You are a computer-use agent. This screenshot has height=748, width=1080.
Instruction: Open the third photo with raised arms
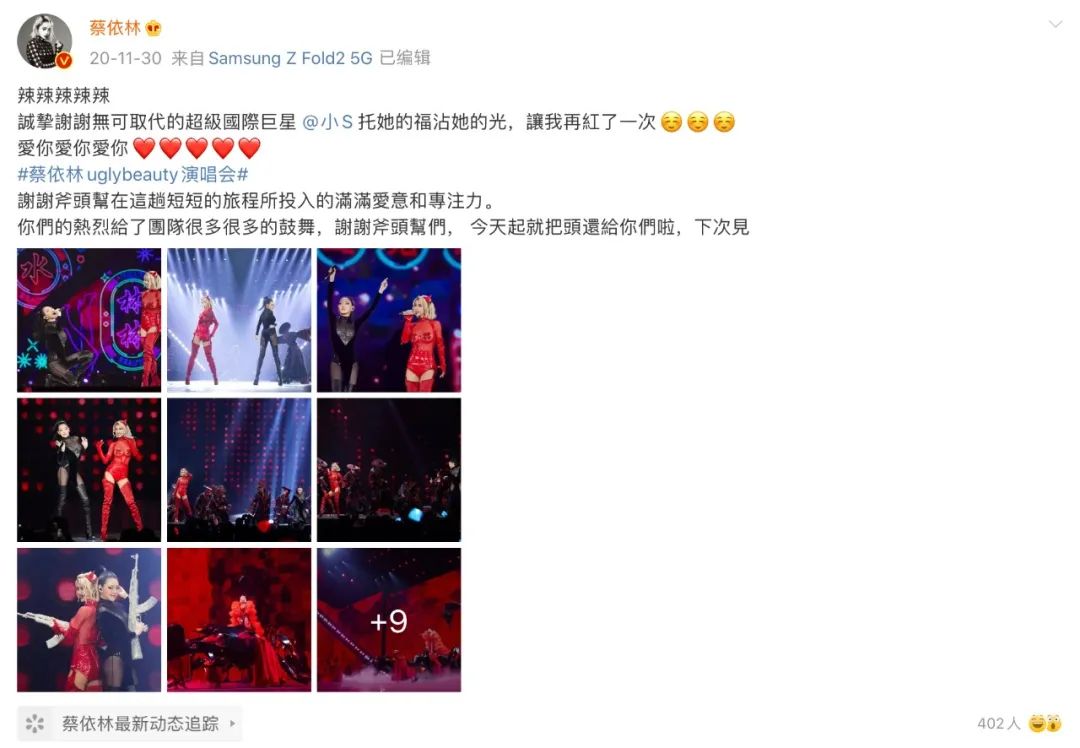[x=389, y=320]
